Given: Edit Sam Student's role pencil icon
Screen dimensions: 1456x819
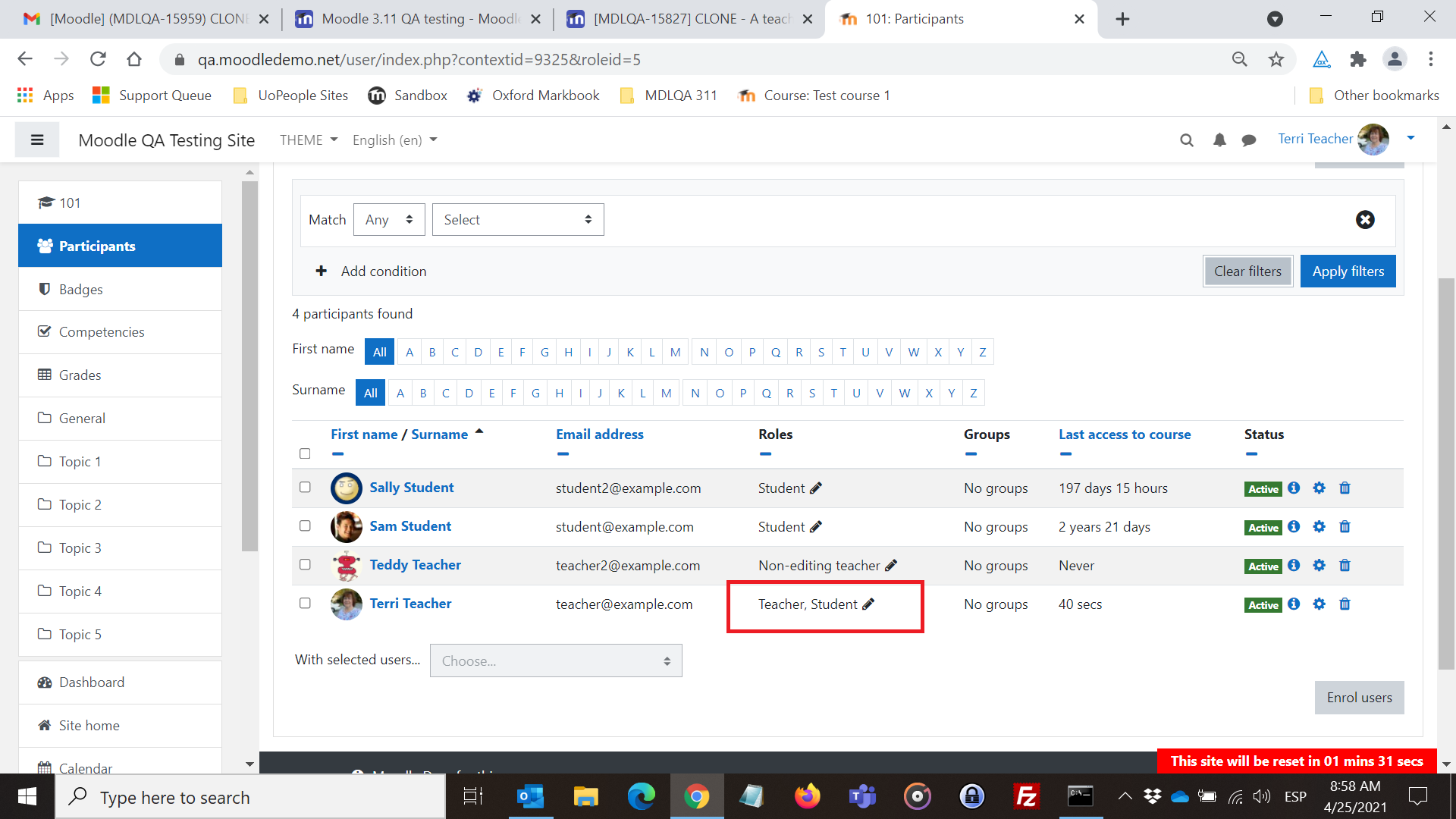Looking at the screenshot, I should click(816, 527).
